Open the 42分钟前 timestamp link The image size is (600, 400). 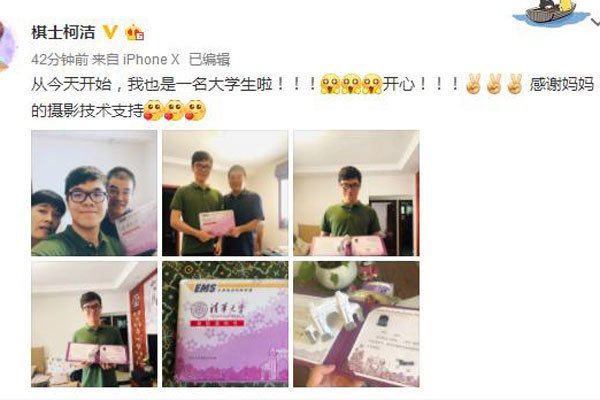click(x=60, y=60)
